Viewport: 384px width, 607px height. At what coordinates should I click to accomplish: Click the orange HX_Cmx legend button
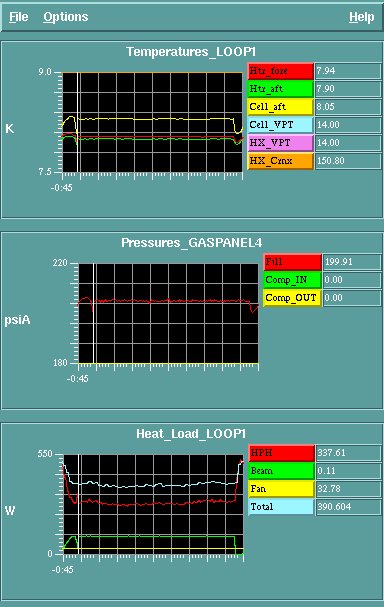pyautogui.click(x=281, y=161)
